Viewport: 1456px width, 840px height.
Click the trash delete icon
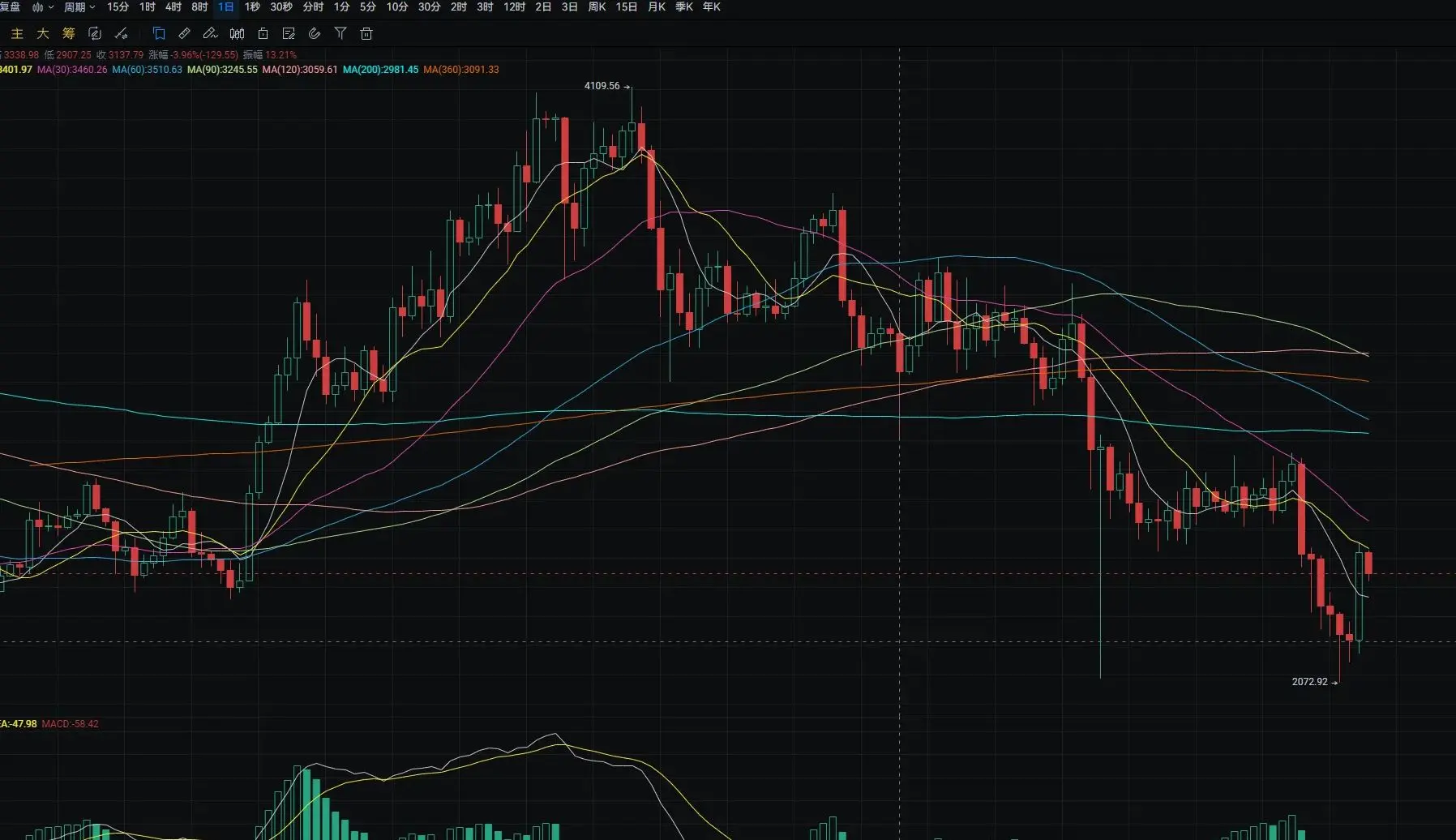click(366, 34)
